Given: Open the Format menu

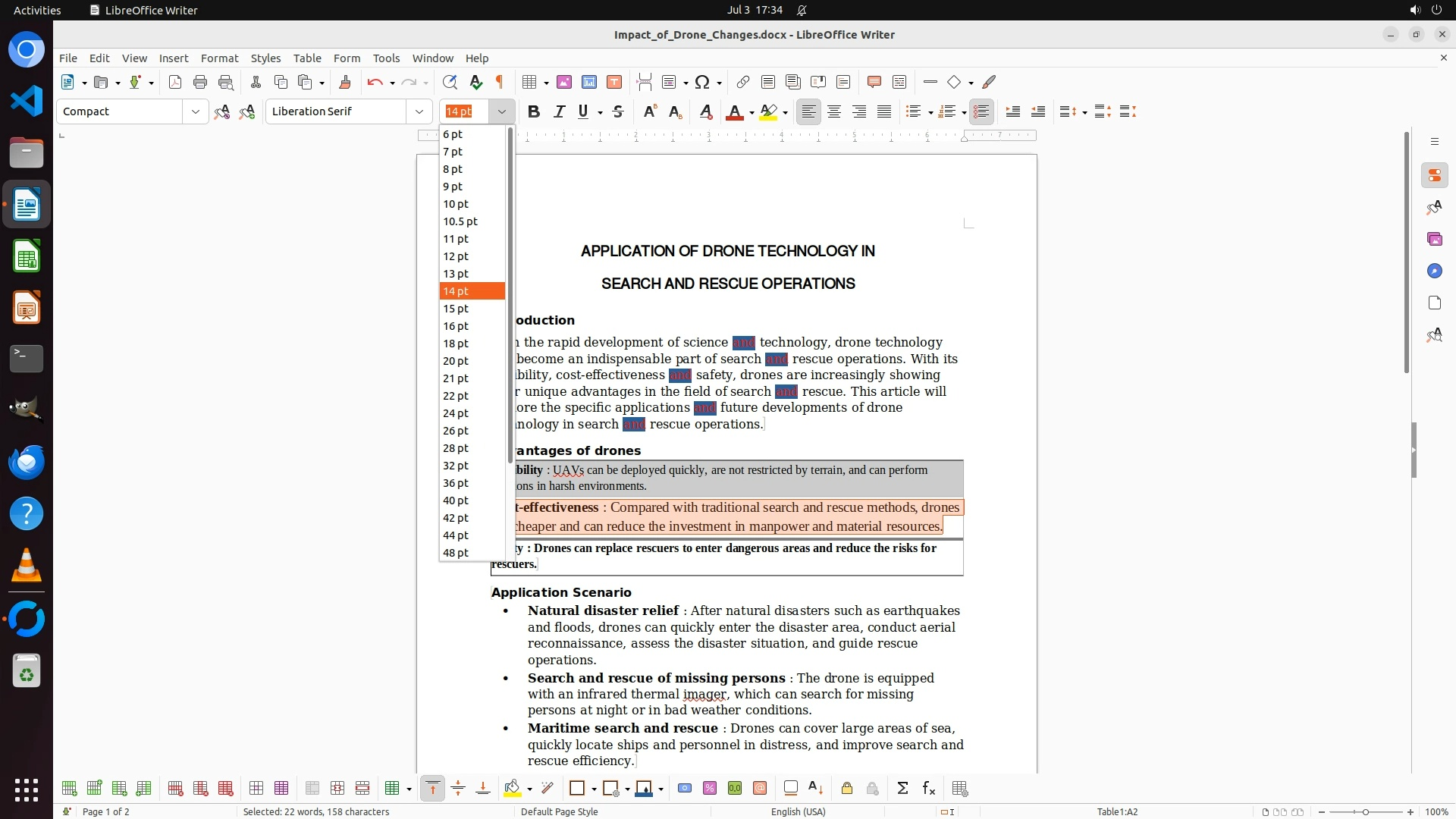Looking at the screenshot, I should click(x=219, y=58).
